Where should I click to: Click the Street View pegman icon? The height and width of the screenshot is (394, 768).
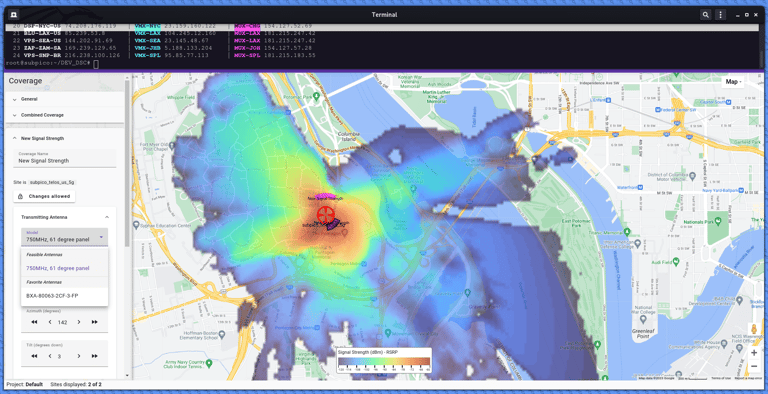pos(754,329)
